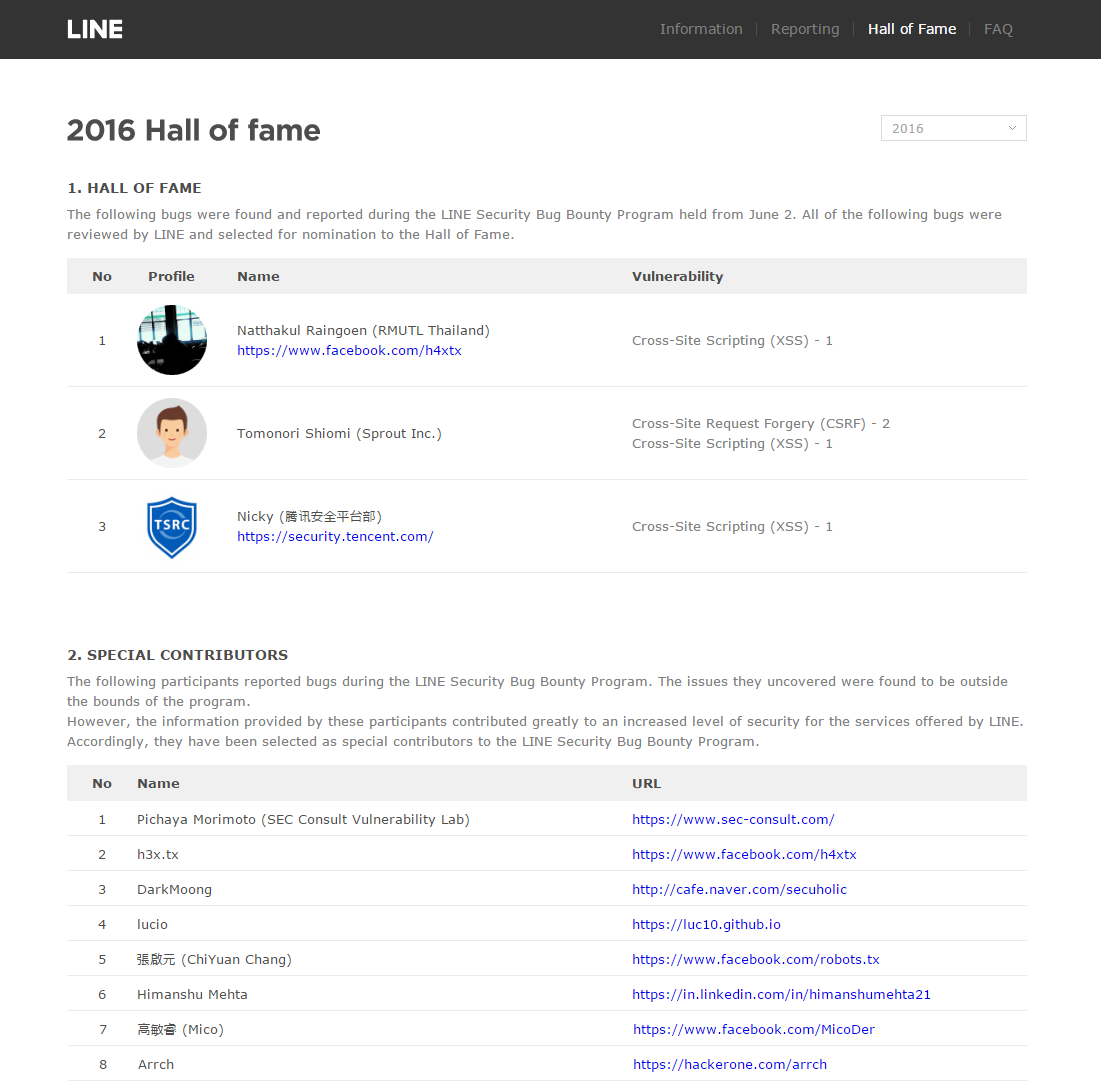Click h3x.tx's facebook URL in contributors table

click(744, 855)
